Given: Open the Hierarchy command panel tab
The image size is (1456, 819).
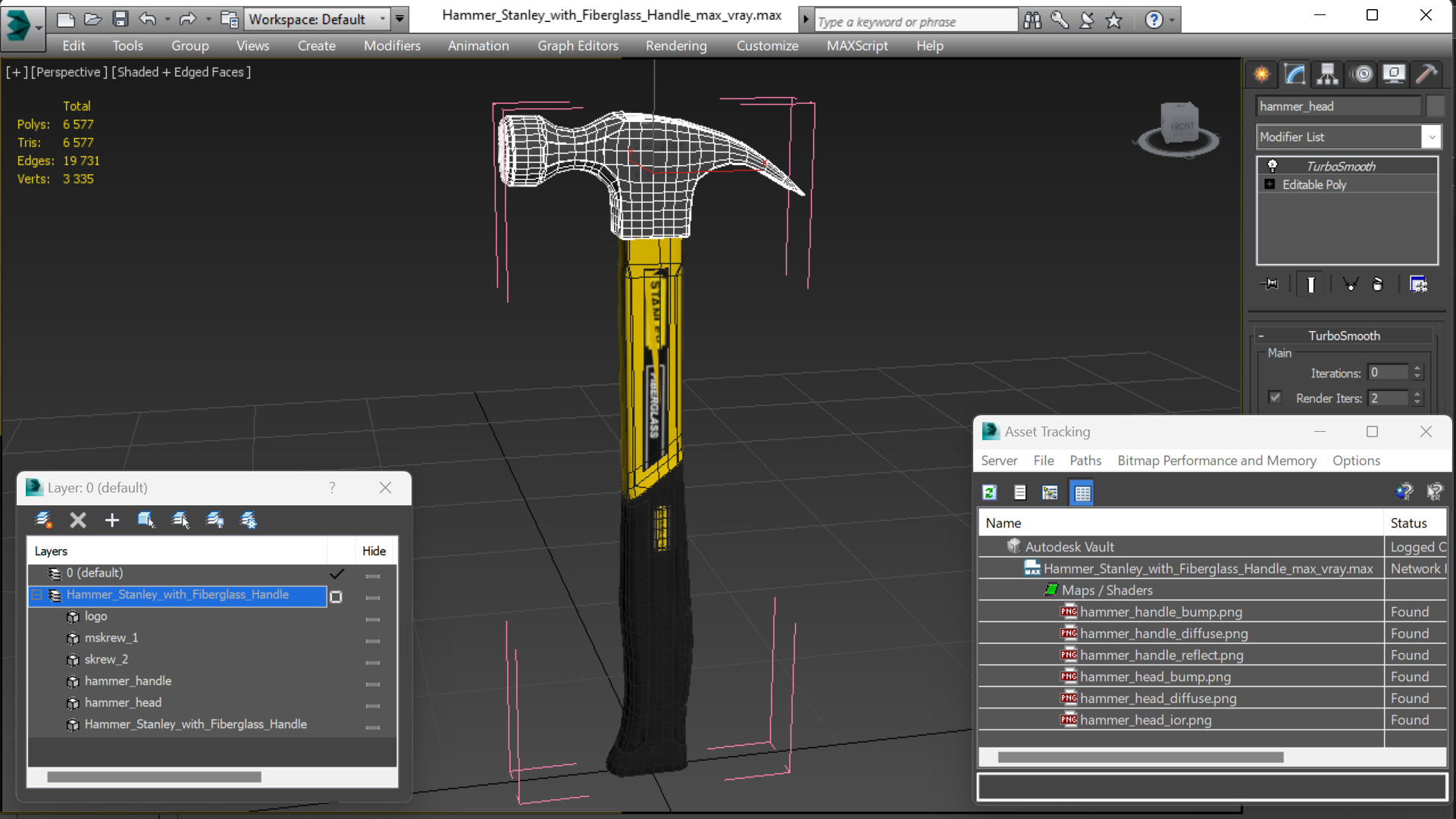Looking at the screenshot, I should pos(1327,73).
